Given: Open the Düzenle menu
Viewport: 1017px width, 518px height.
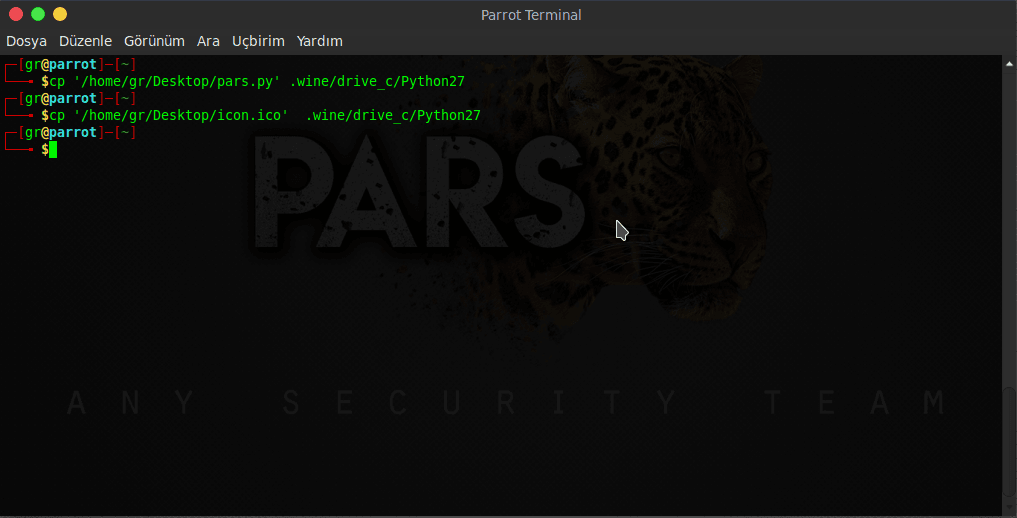Looking at the screenshot, I should (85, 41).
